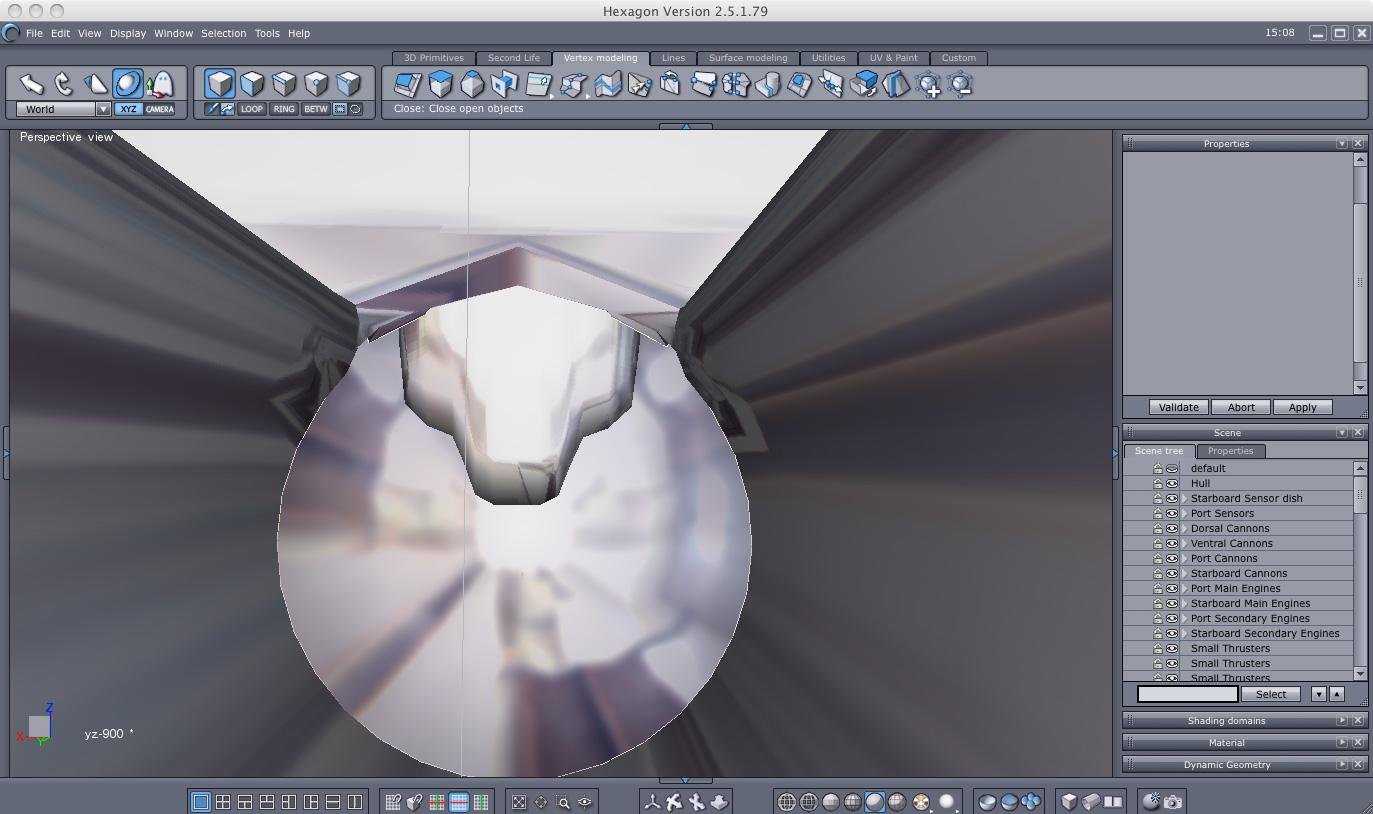
Task: Choose the Scale manipulator tool
Action: 96,84
